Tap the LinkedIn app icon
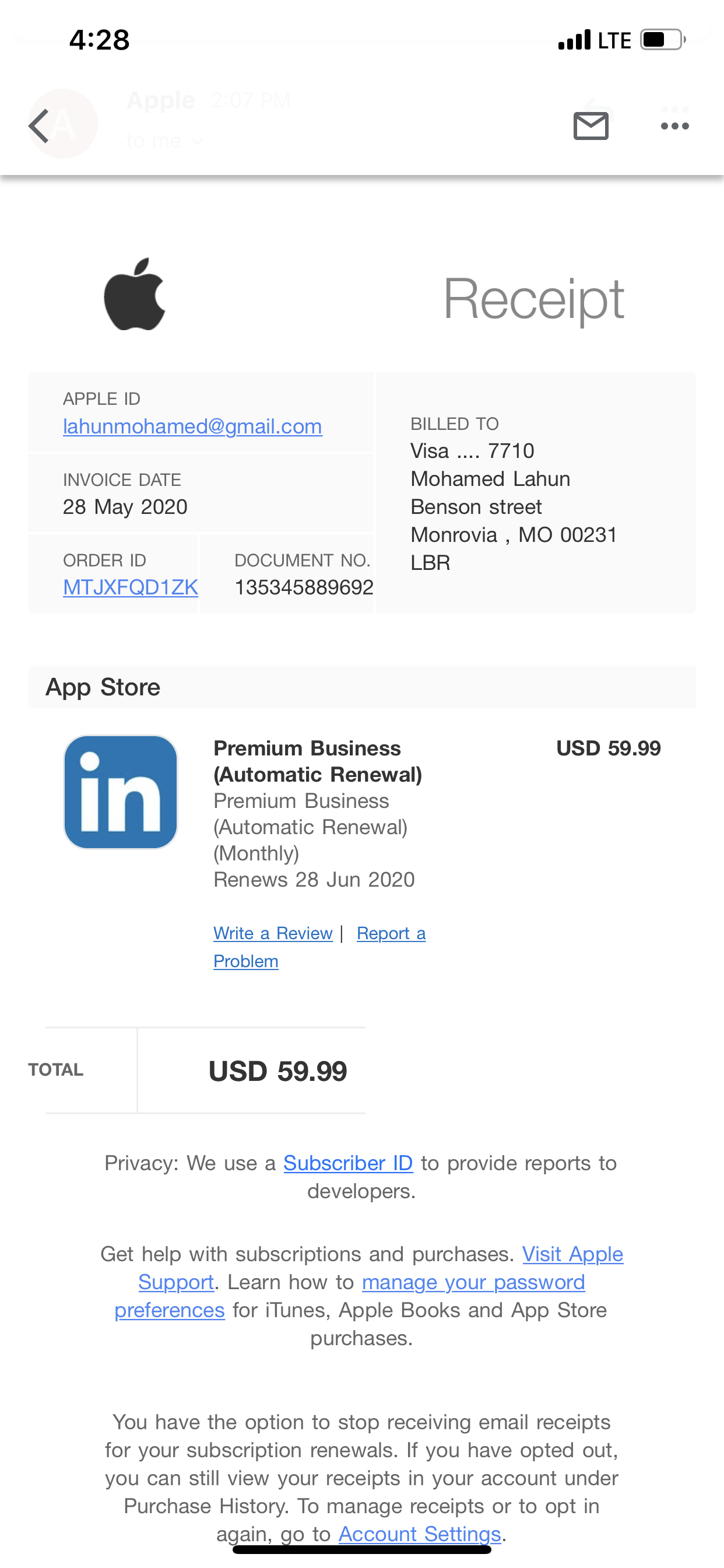 coord(121,792)
